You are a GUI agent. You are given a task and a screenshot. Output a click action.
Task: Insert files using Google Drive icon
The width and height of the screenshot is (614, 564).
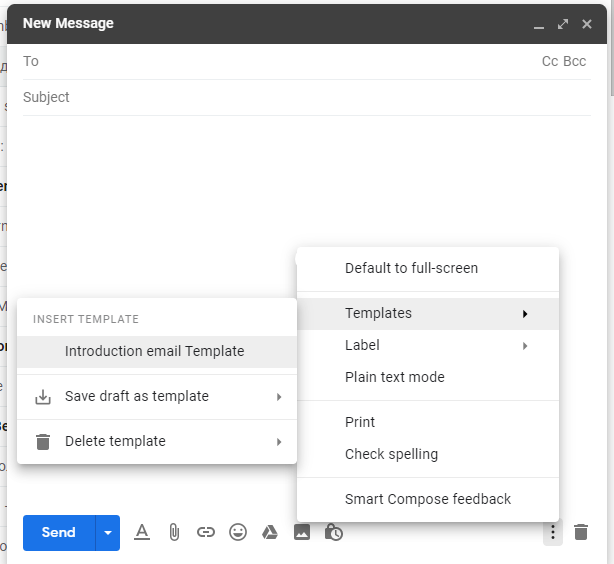click(x=270, y=532)
